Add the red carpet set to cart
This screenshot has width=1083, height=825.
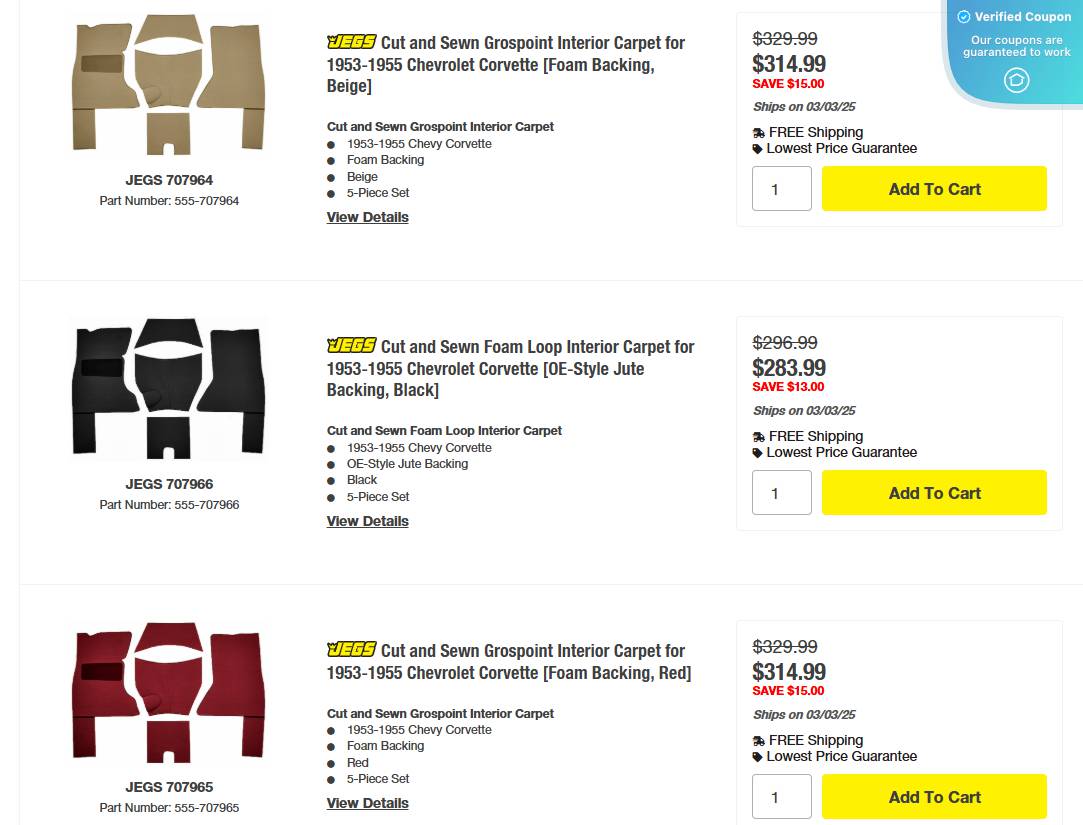pos(934,796)
